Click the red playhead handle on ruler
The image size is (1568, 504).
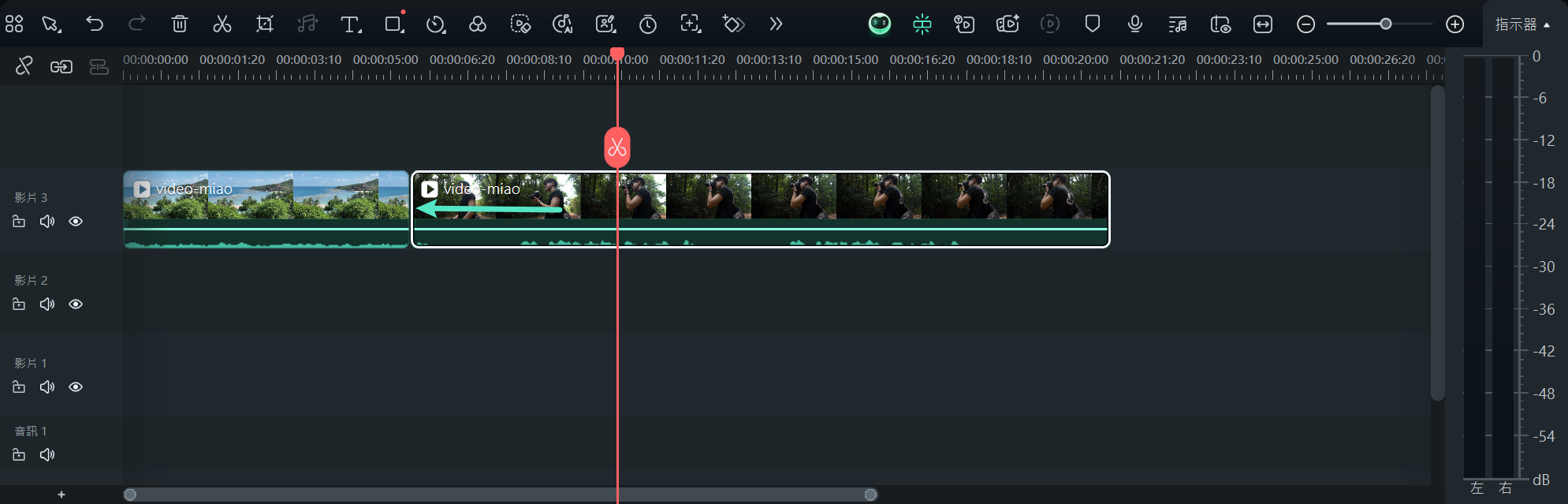(x=617, y=54)
